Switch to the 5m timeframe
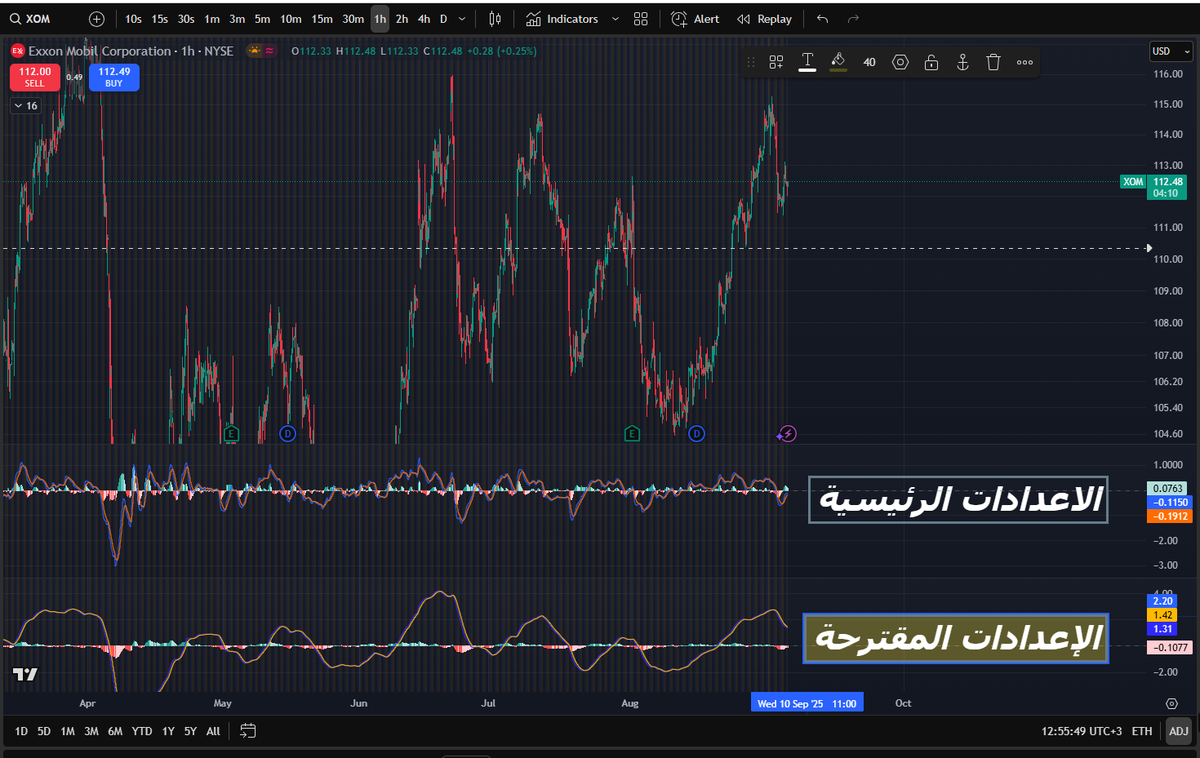The height and width of the screenshot is (758, 1200). point(262,19)
